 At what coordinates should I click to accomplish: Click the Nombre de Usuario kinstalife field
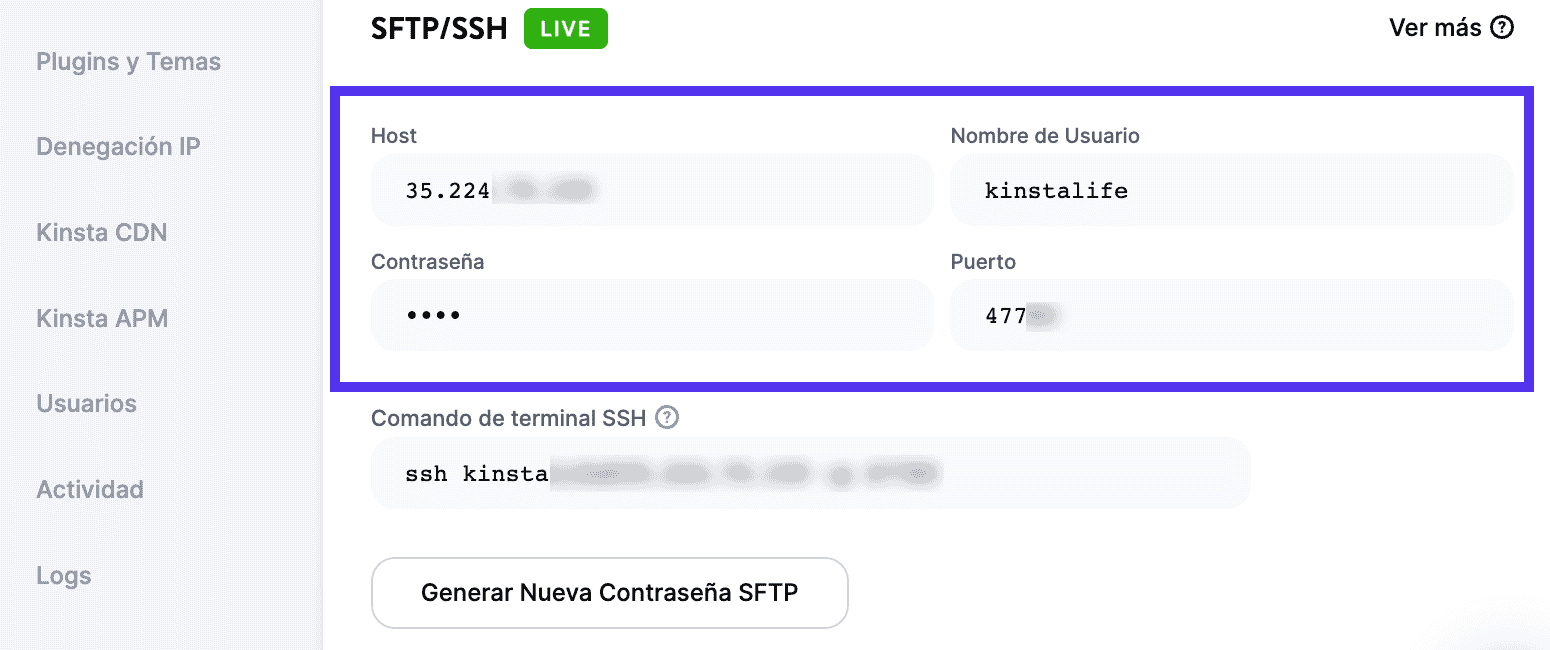pos(1230,190)
